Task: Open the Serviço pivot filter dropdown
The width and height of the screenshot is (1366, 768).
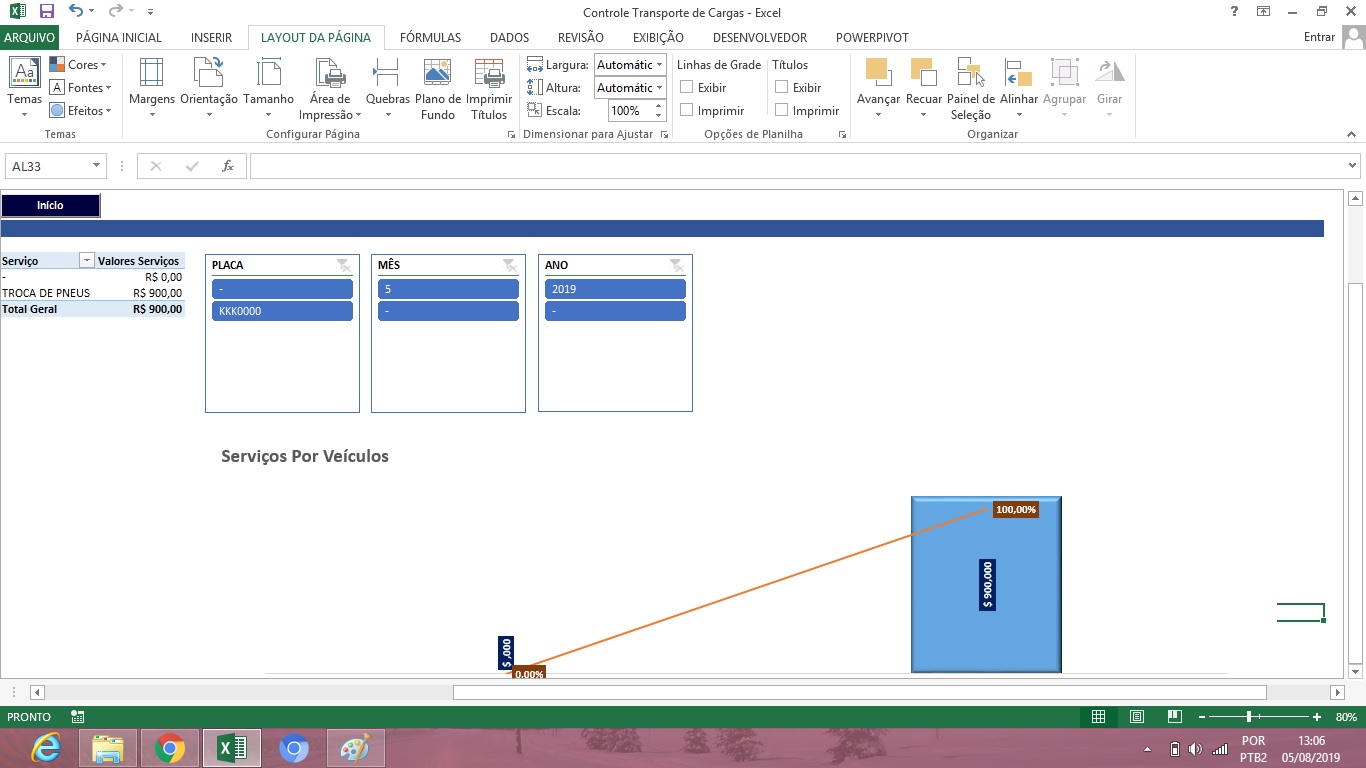Action: (86, 261)
